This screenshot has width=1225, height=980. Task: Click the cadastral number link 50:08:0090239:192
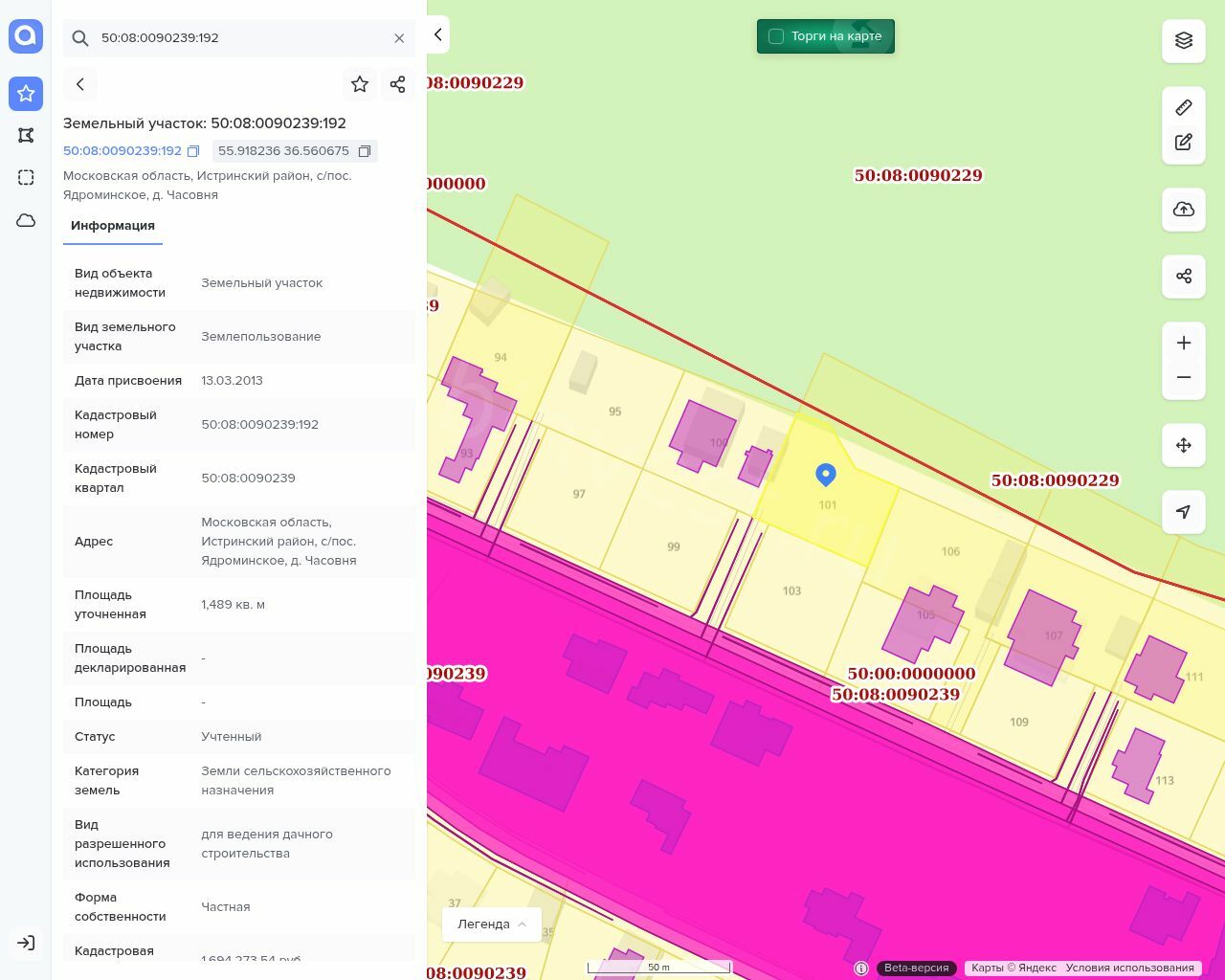click(x=122, y=151)
